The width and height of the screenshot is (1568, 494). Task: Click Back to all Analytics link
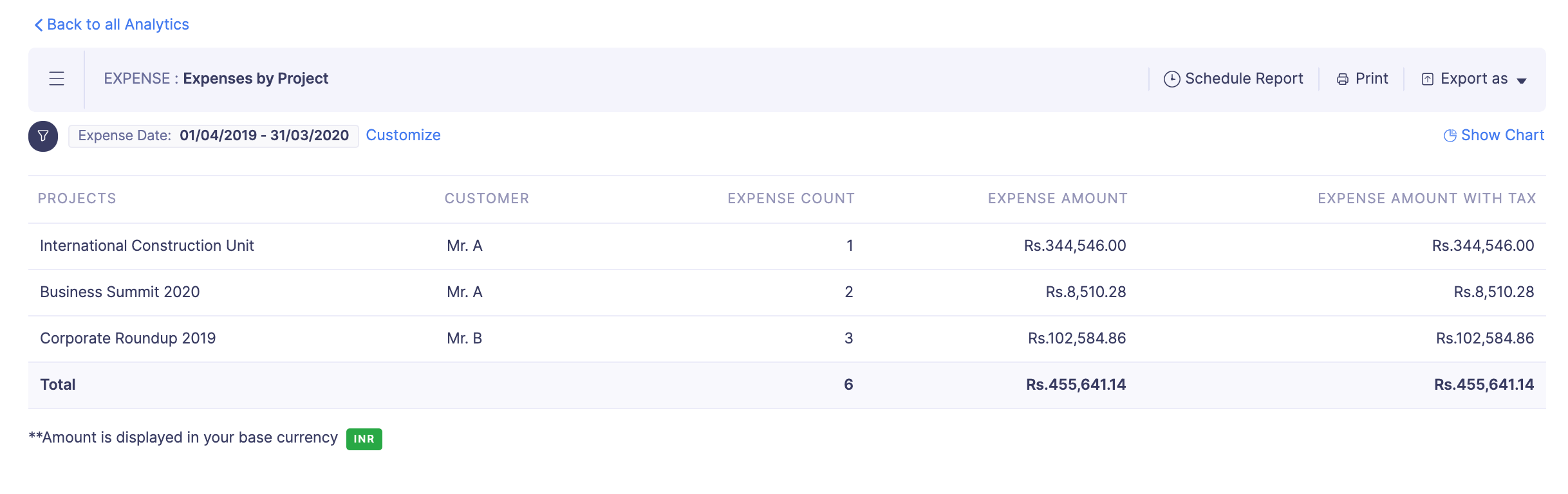[118, 24]
